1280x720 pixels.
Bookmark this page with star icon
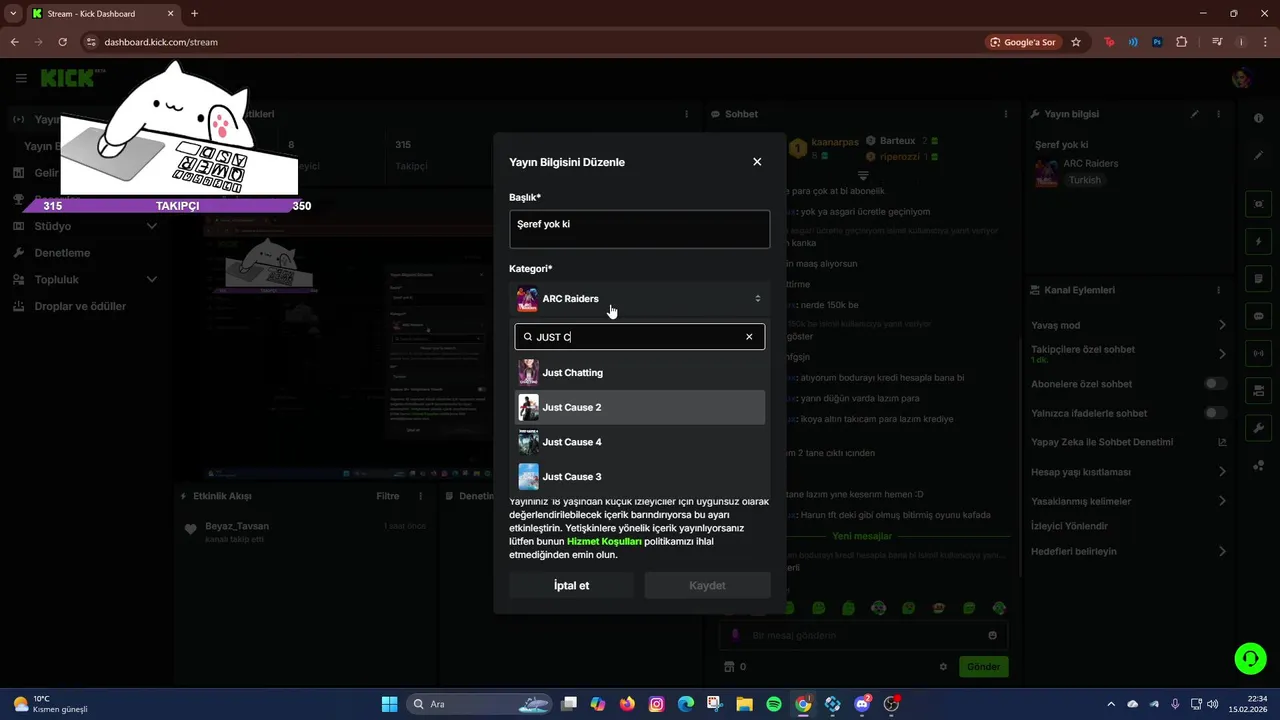(1076, 42)
